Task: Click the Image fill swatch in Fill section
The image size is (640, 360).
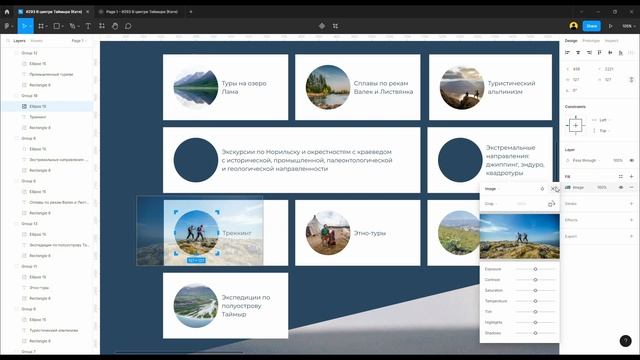Action: tap(568, 187)
